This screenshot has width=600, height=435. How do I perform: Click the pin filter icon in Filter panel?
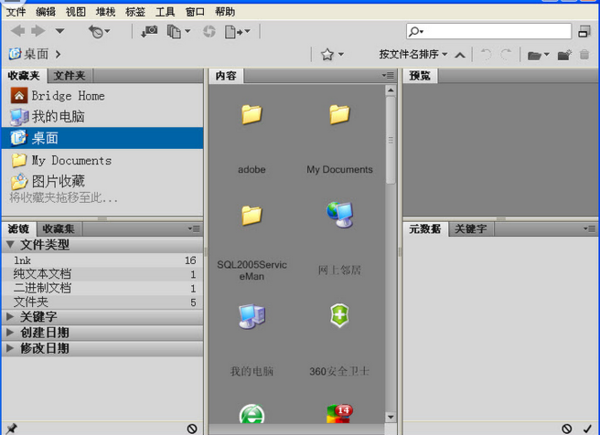[11, 428]
